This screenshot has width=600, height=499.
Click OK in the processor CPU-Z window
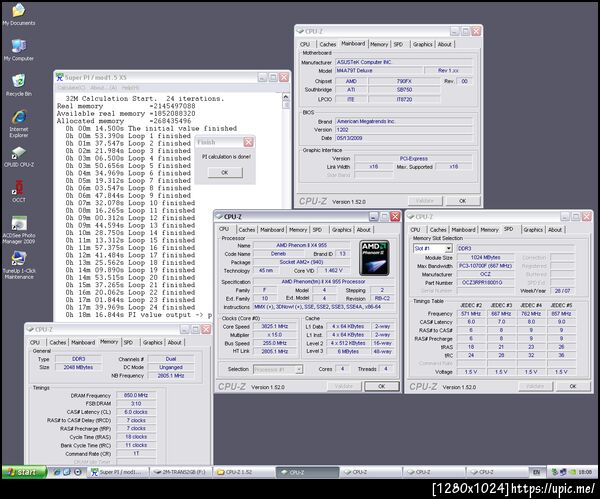(x=382, y=386)
